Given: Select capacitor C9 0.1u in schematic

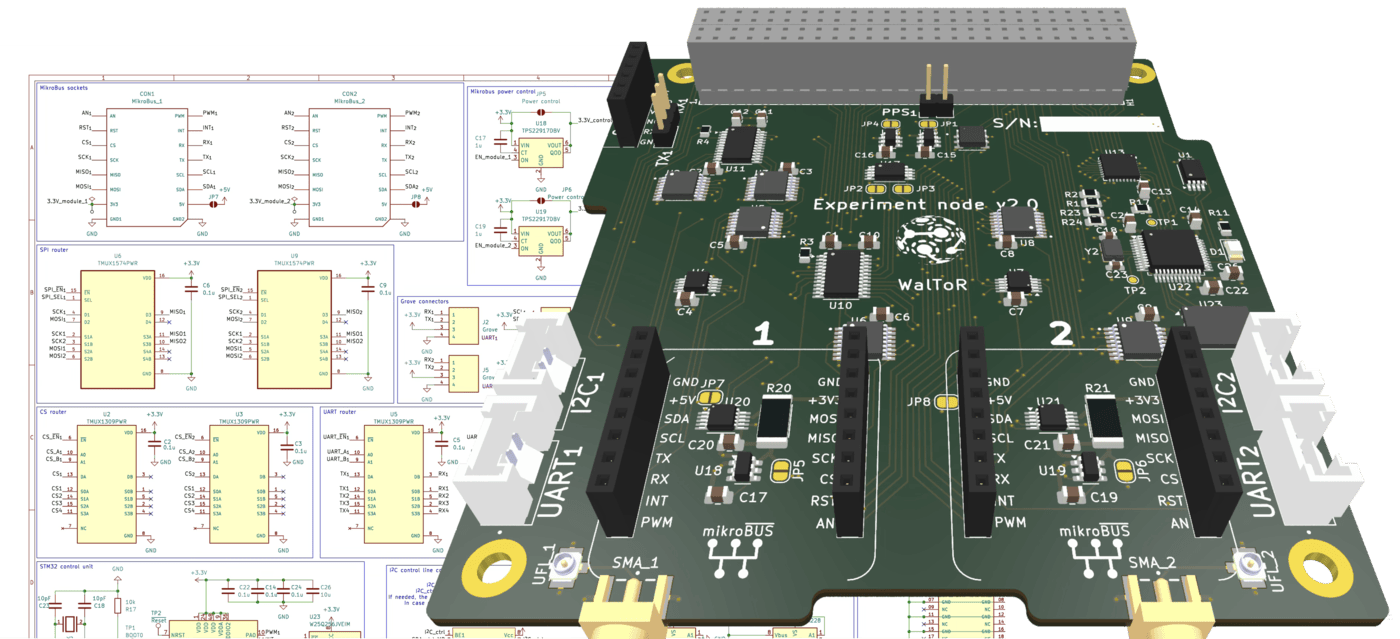Looking at the screenshot, I should 369,287.
